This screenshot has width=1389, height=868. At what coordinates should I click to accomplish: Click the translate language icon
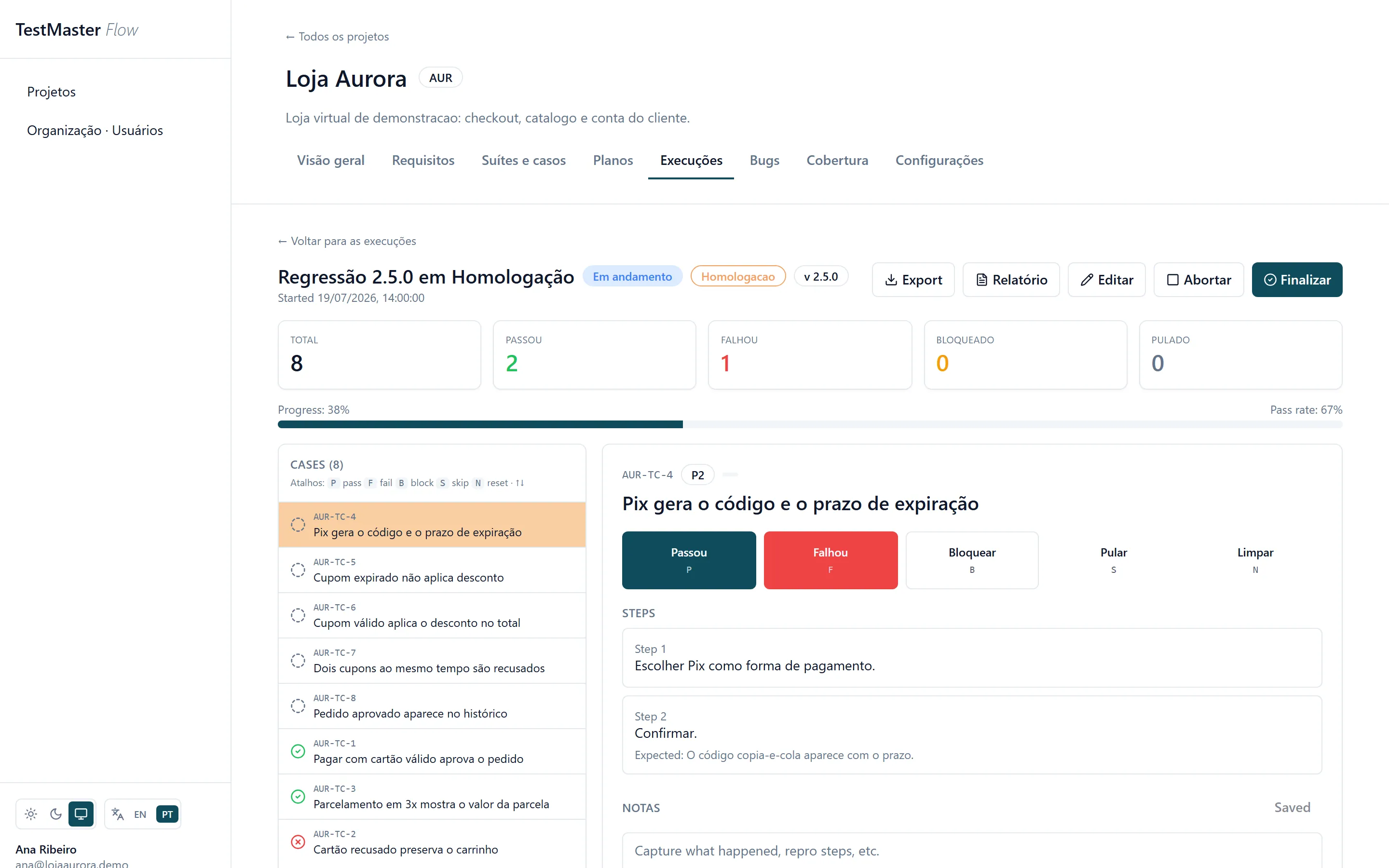click(118, 814)
